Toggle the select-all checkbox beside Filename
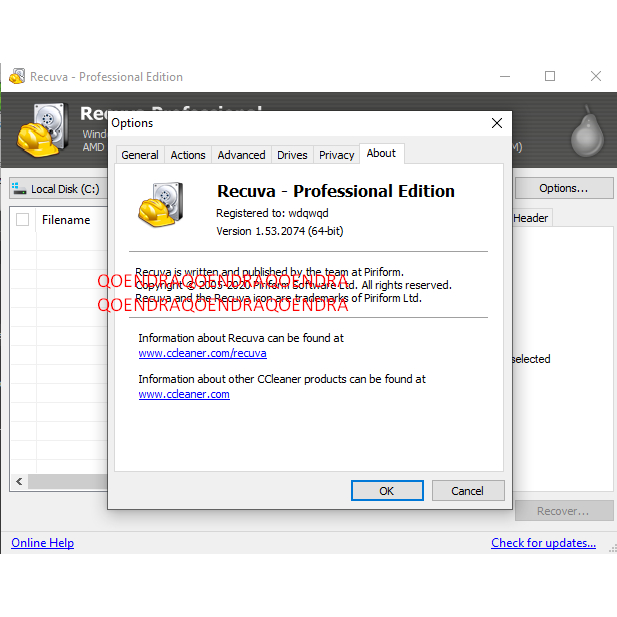 click(23, 220)
